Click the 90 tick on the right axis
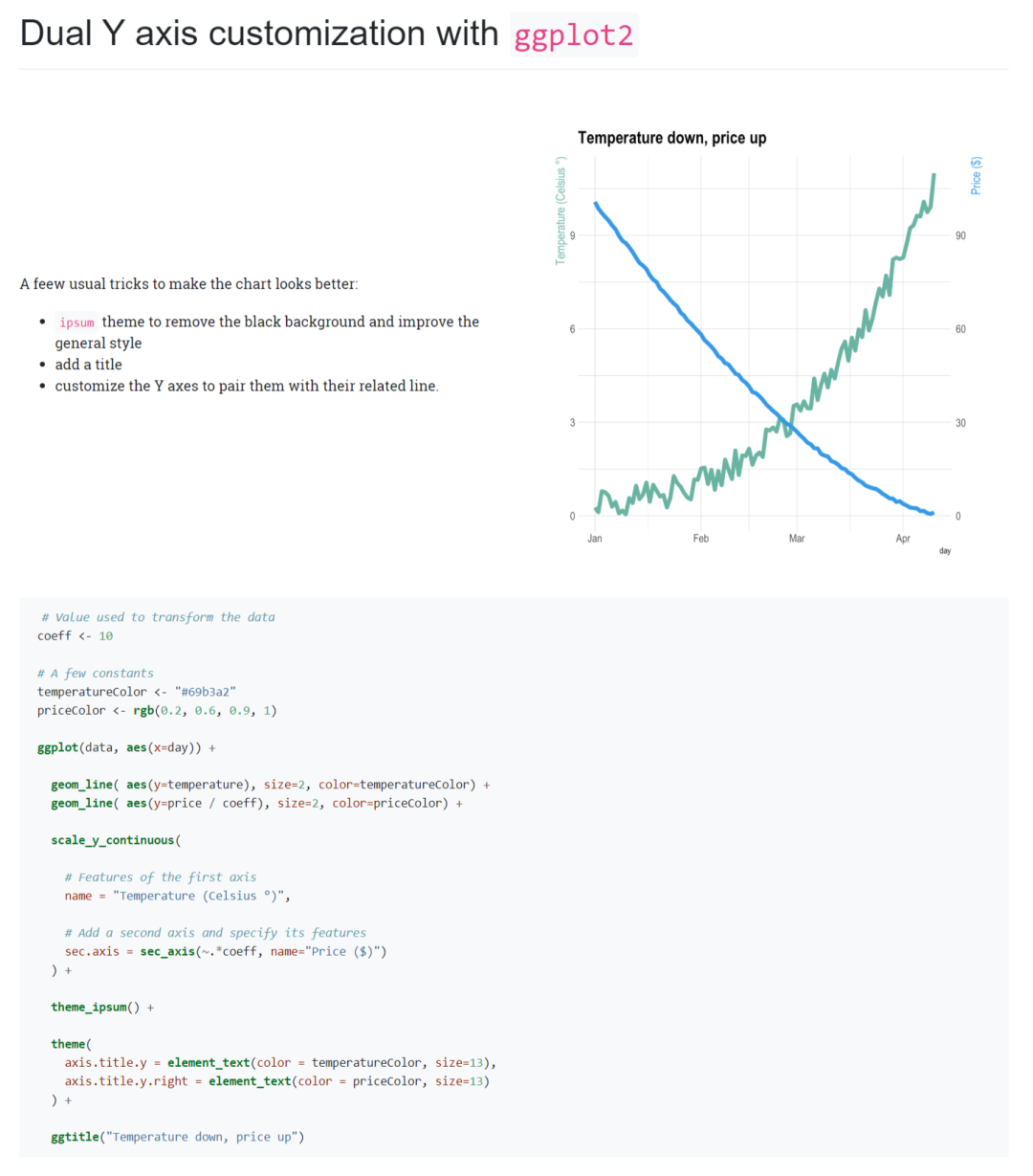Viewport: 1033px width, 1176px height. point(960,235)
